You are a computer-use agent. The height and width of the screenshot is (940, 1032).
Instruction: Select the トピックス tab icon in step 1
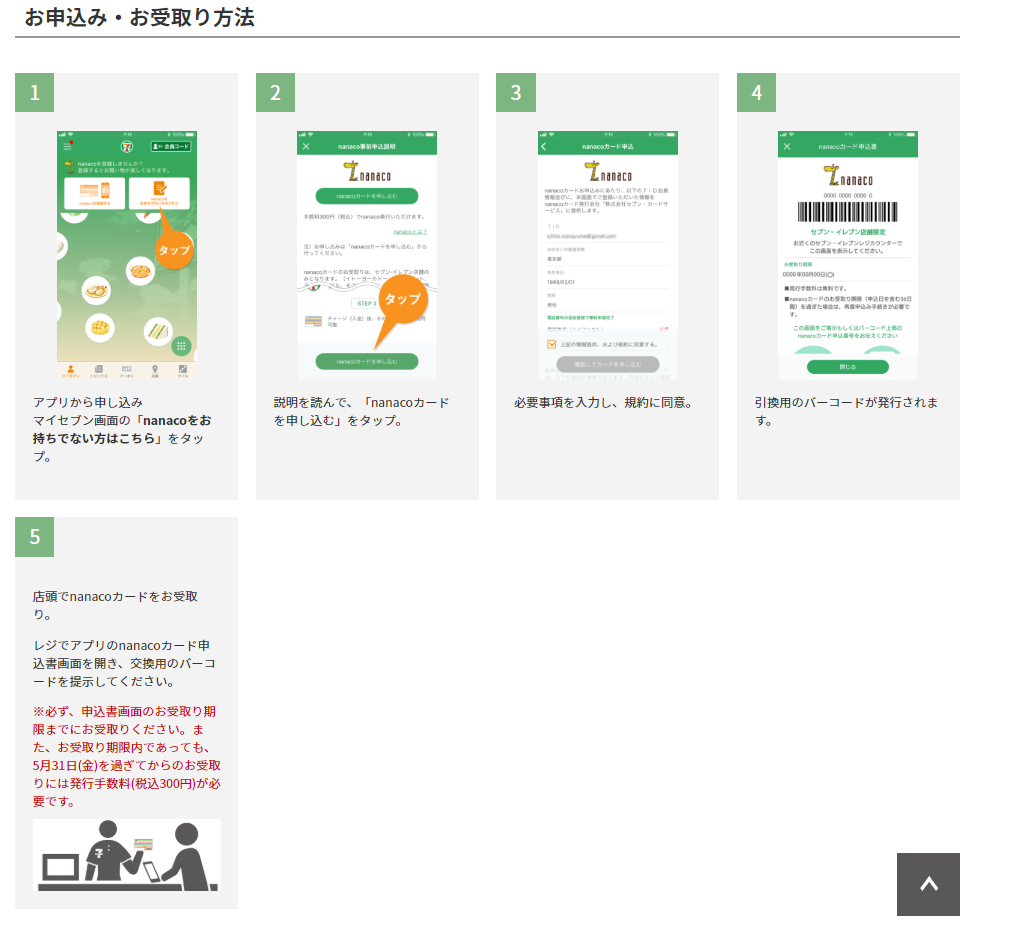[x=99, y=371]
